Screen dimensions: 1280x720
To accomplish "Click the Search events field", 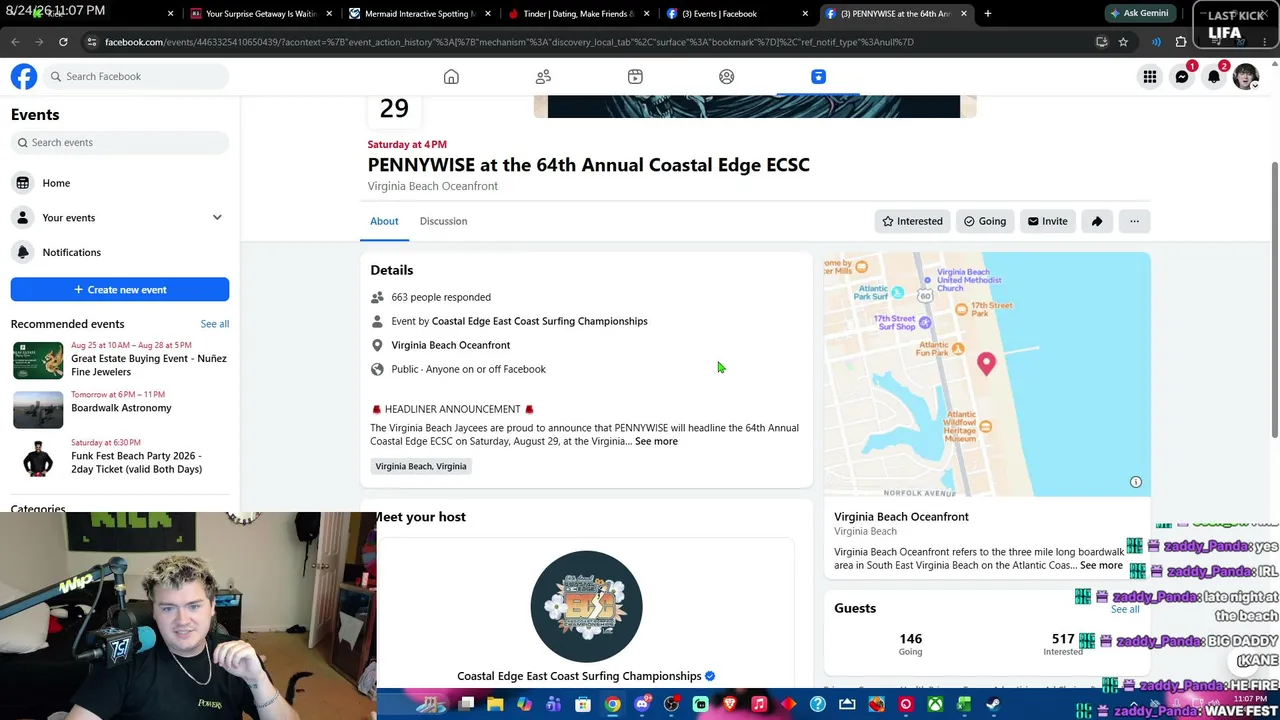I will (x=120, y=142).
